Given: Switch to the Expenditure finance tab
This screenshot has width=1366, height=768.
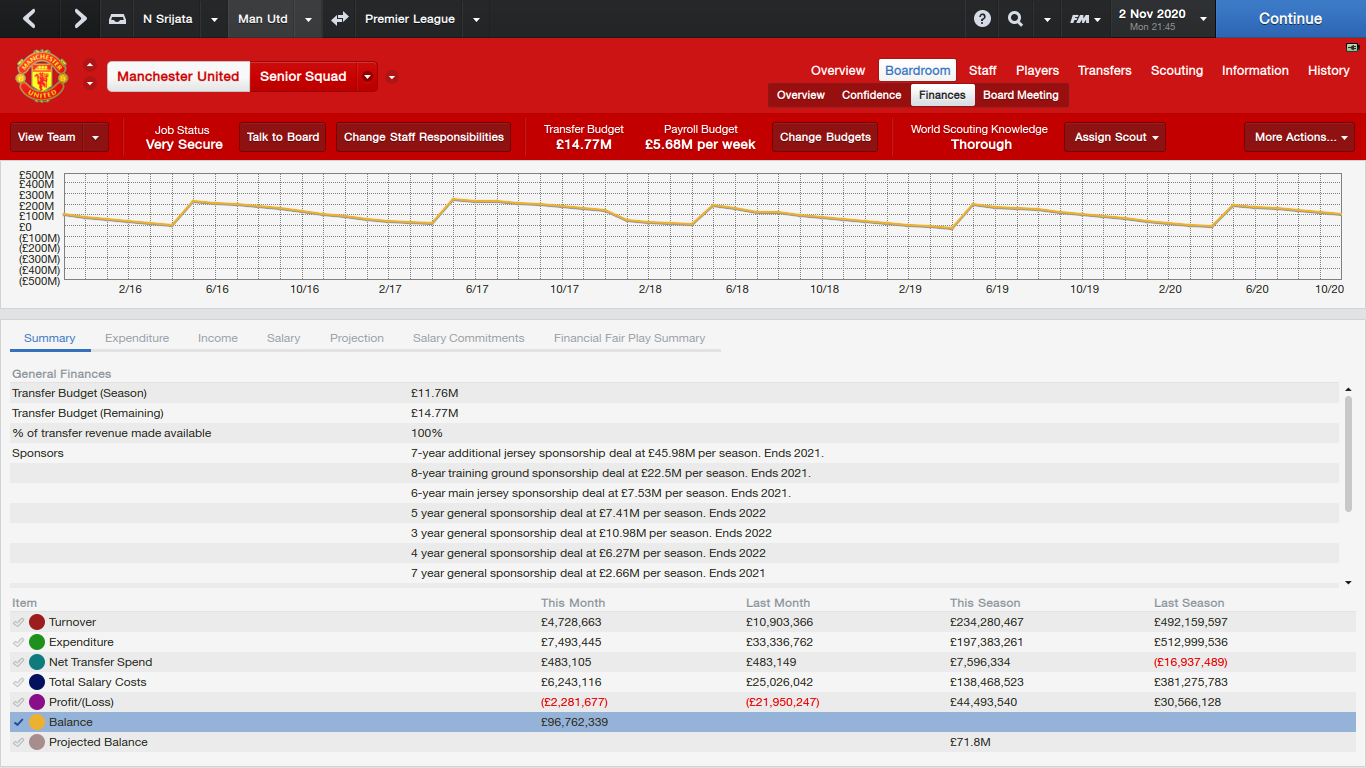Looking at the screenshot, I should [x=137, y=338].
